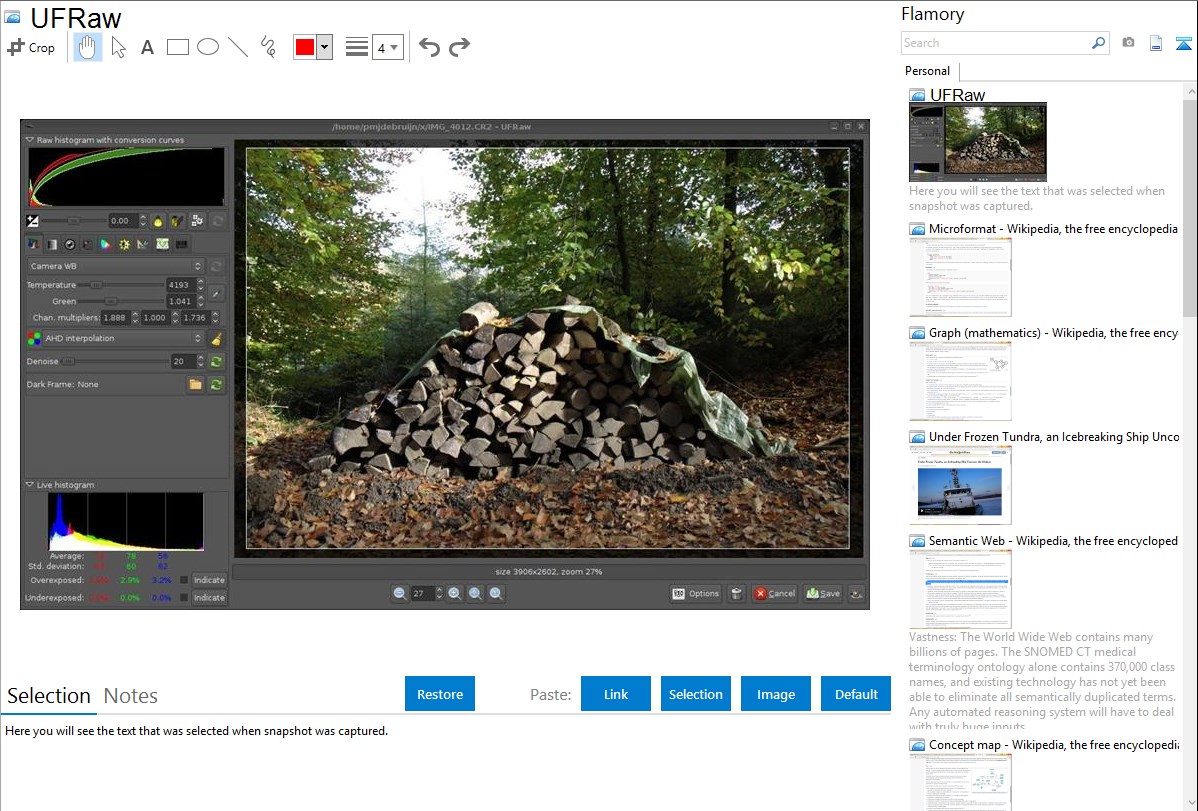Screen dimensions: 1198x811
Task: Focus the Flamory search field
Action: click(995, 43)
